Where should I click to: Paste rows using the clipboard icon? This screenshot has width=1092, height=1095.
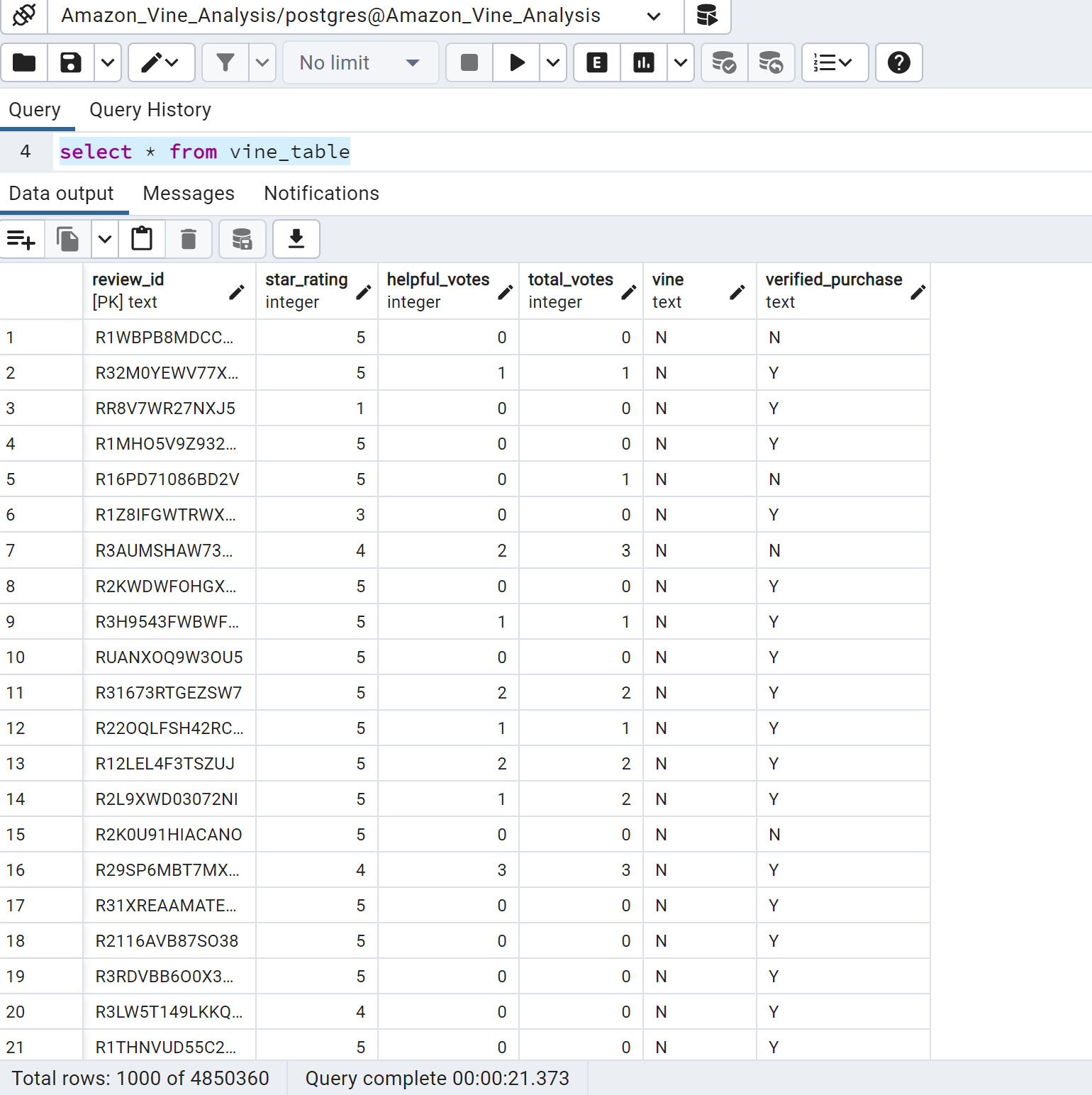click(x=142, y=239)
